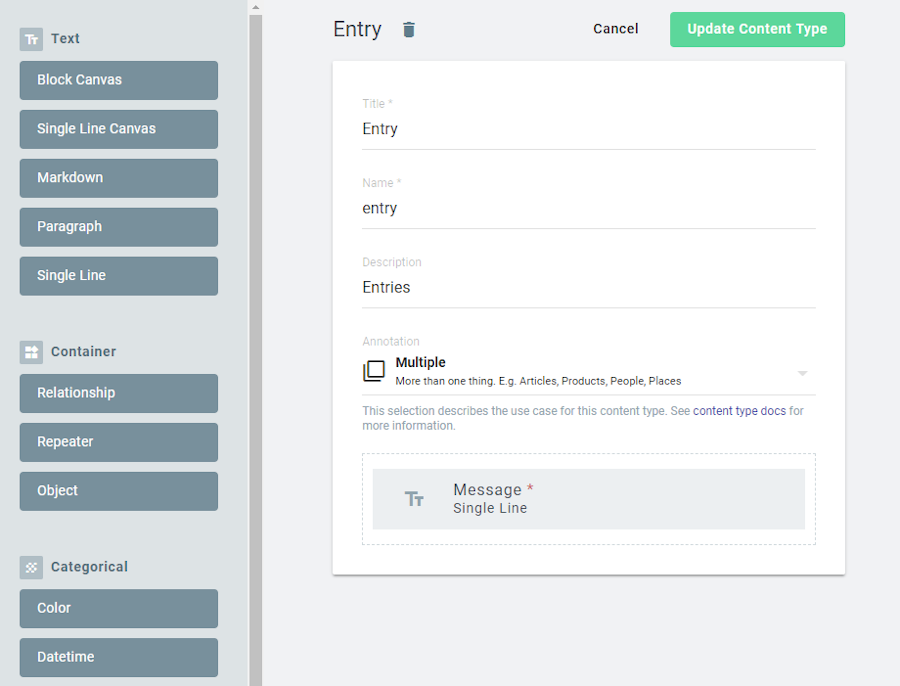Open the content type docs link
Image resolution: width=900 pixels, height=686 pixels.
pyautogui.click(x=739, y=411)
